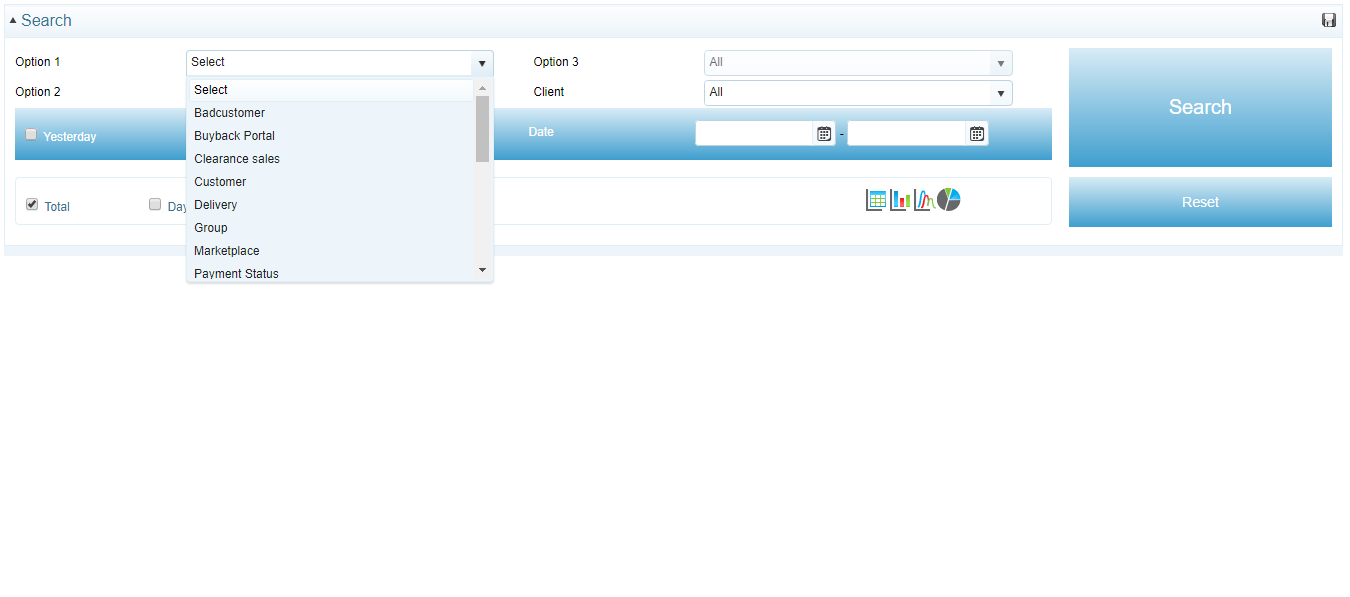This screenshot has height=597, width=1350.
Task: Click the Option 3 label
Action: (556, 62)
